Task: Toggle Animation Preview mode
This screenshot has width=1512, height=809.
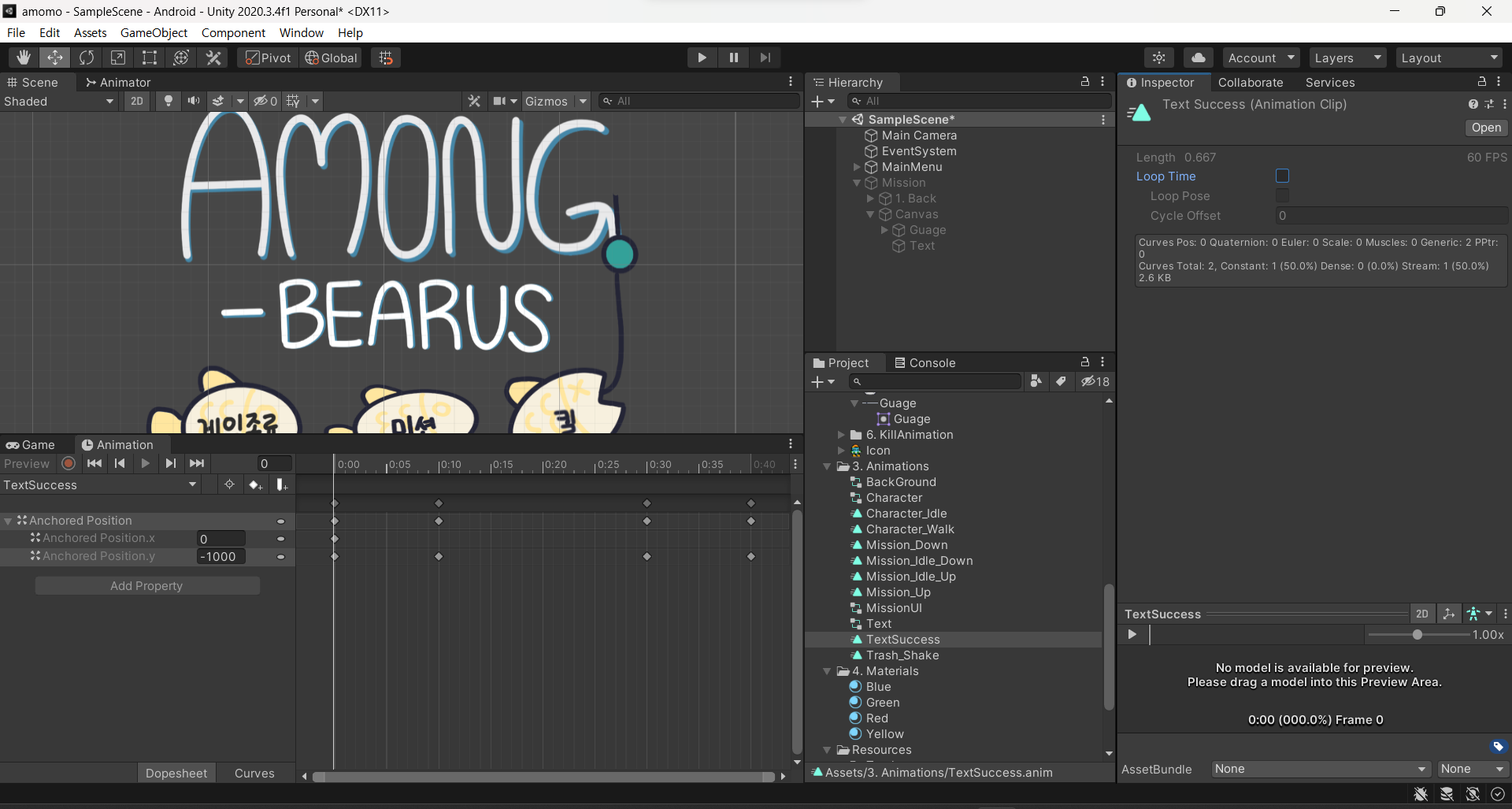Action: coord(27,464)
